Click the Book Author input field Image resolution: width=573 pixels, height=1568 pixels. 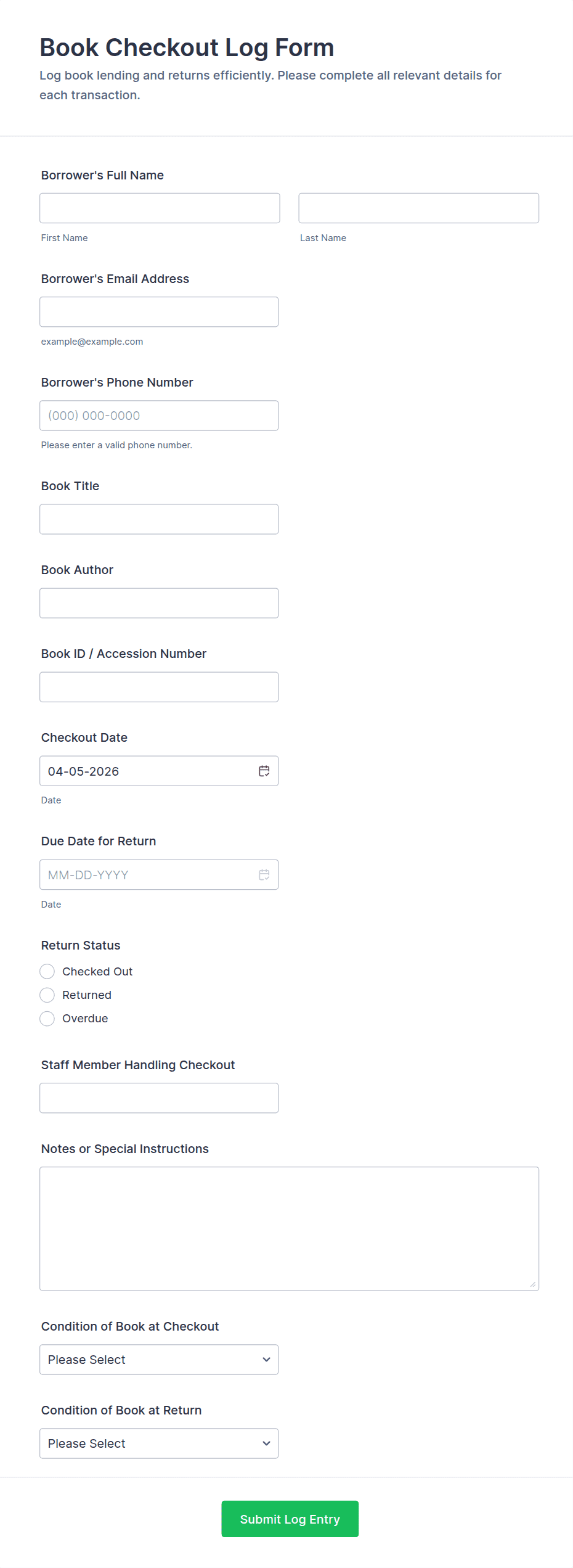click(159, 602)
